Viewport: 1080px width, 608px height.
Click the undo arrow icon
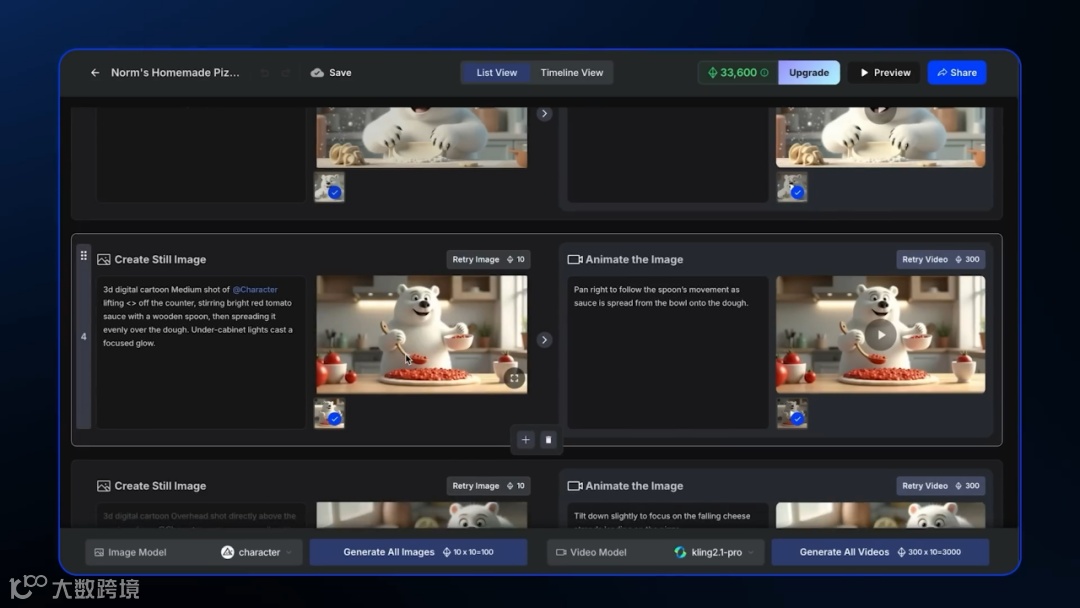264,72
